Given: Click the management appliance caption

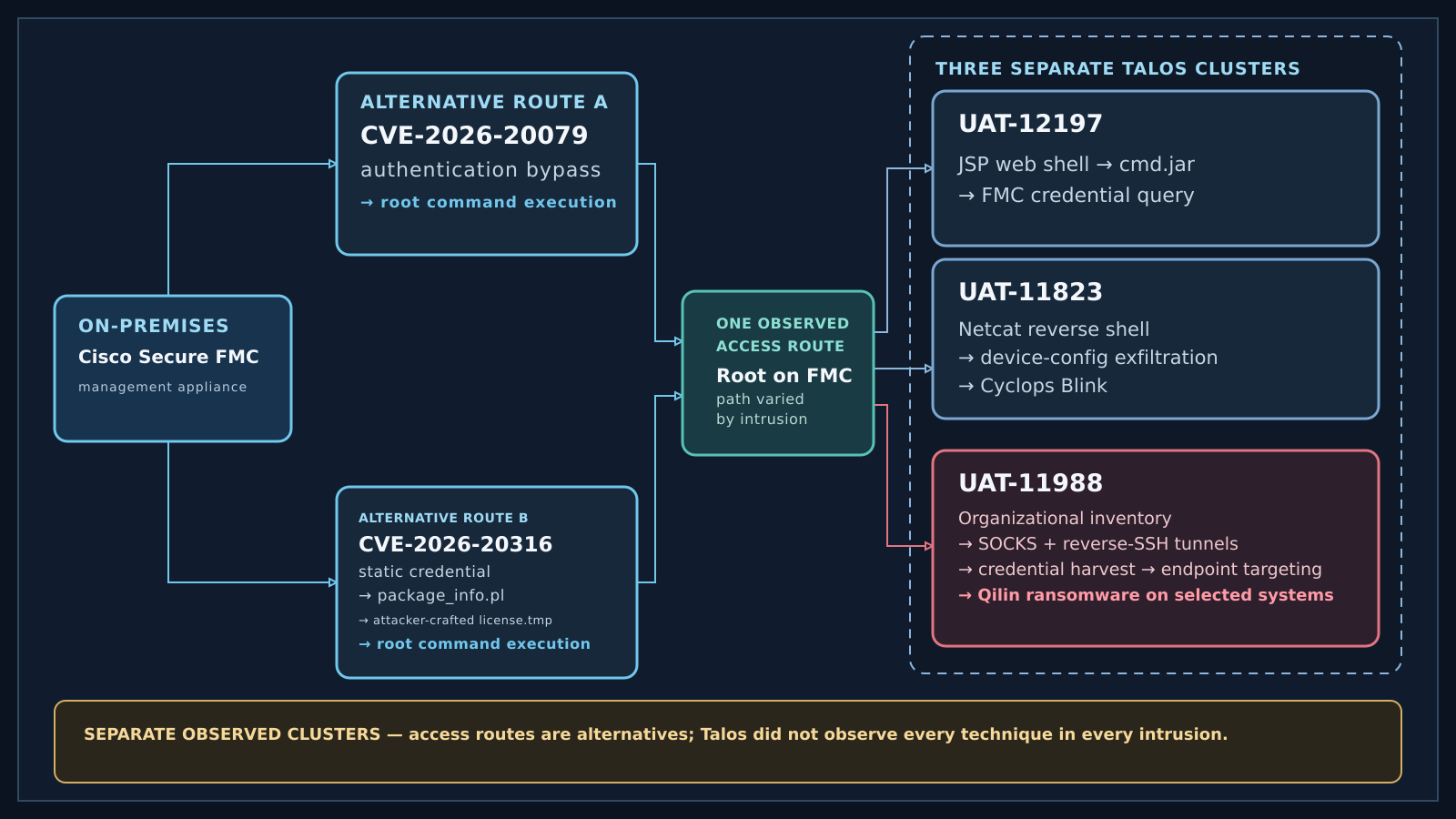Looking at the screenshot, I should tap(162, 387).
